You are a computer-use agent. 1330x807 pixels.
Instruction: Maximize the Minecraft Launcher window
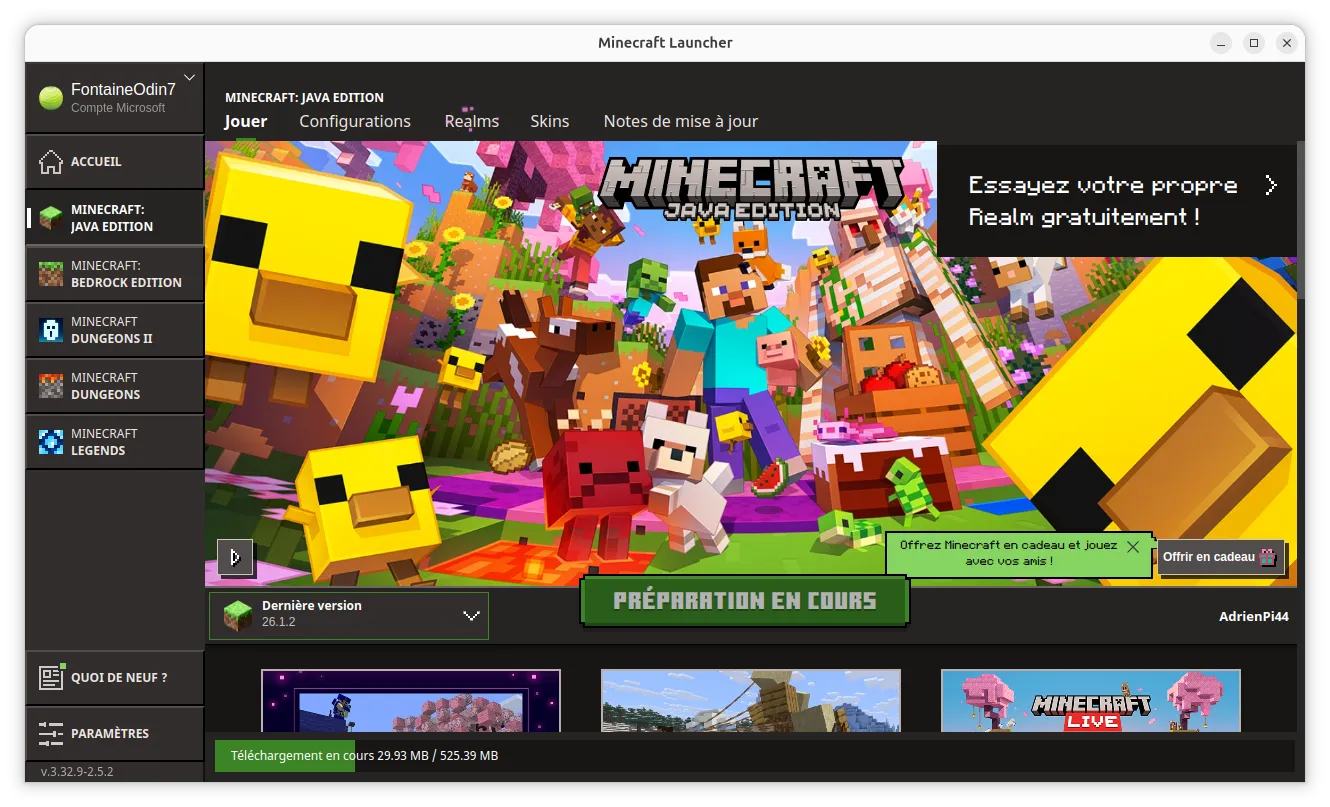(1254, 43)
